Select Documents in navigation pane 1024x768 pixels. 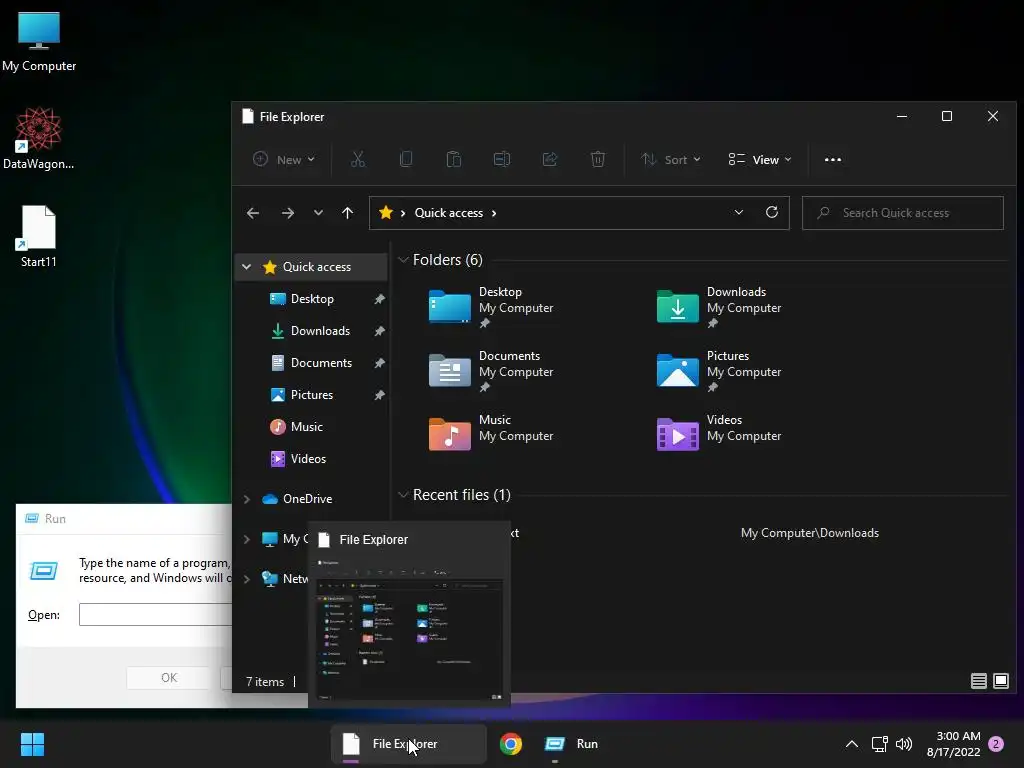point(321,363)
